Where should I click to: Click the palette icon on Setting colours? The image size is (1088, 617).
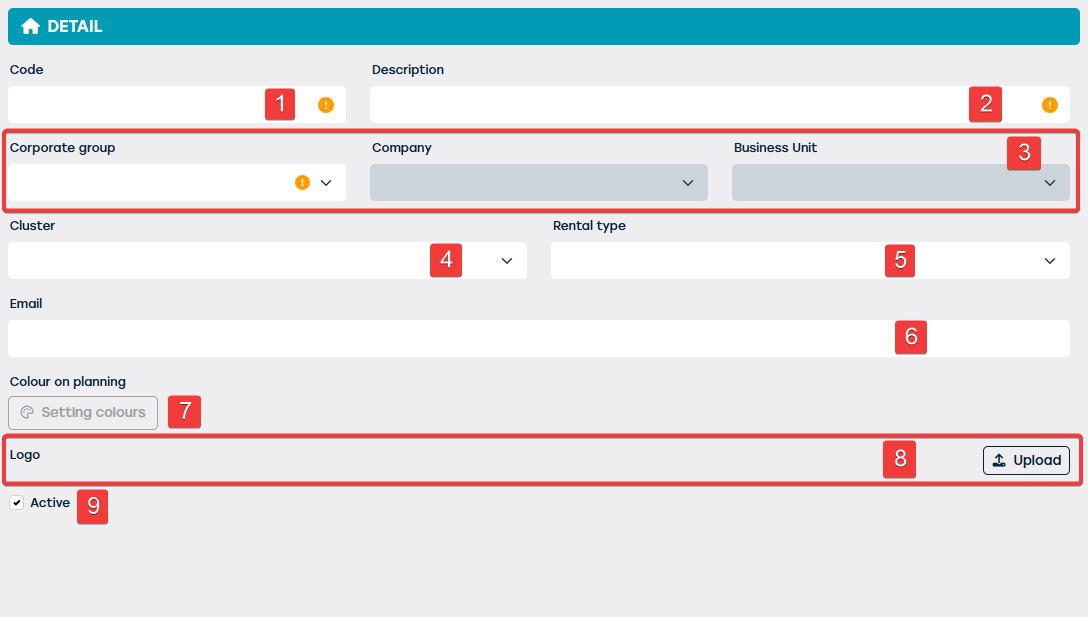27,412
